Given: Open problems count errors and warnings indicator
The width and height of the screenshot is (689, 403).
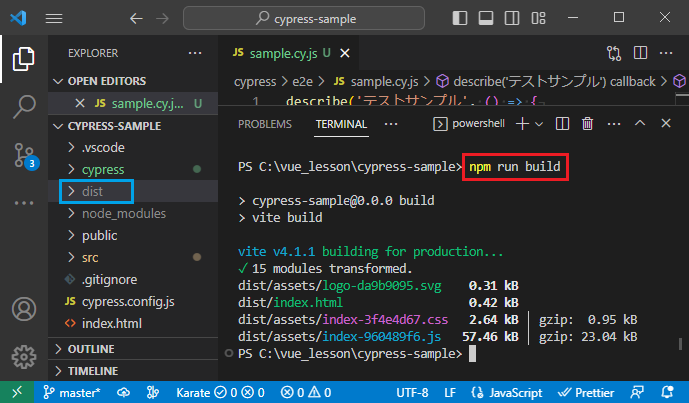Looking at the screenshot, I should (306, 392).
